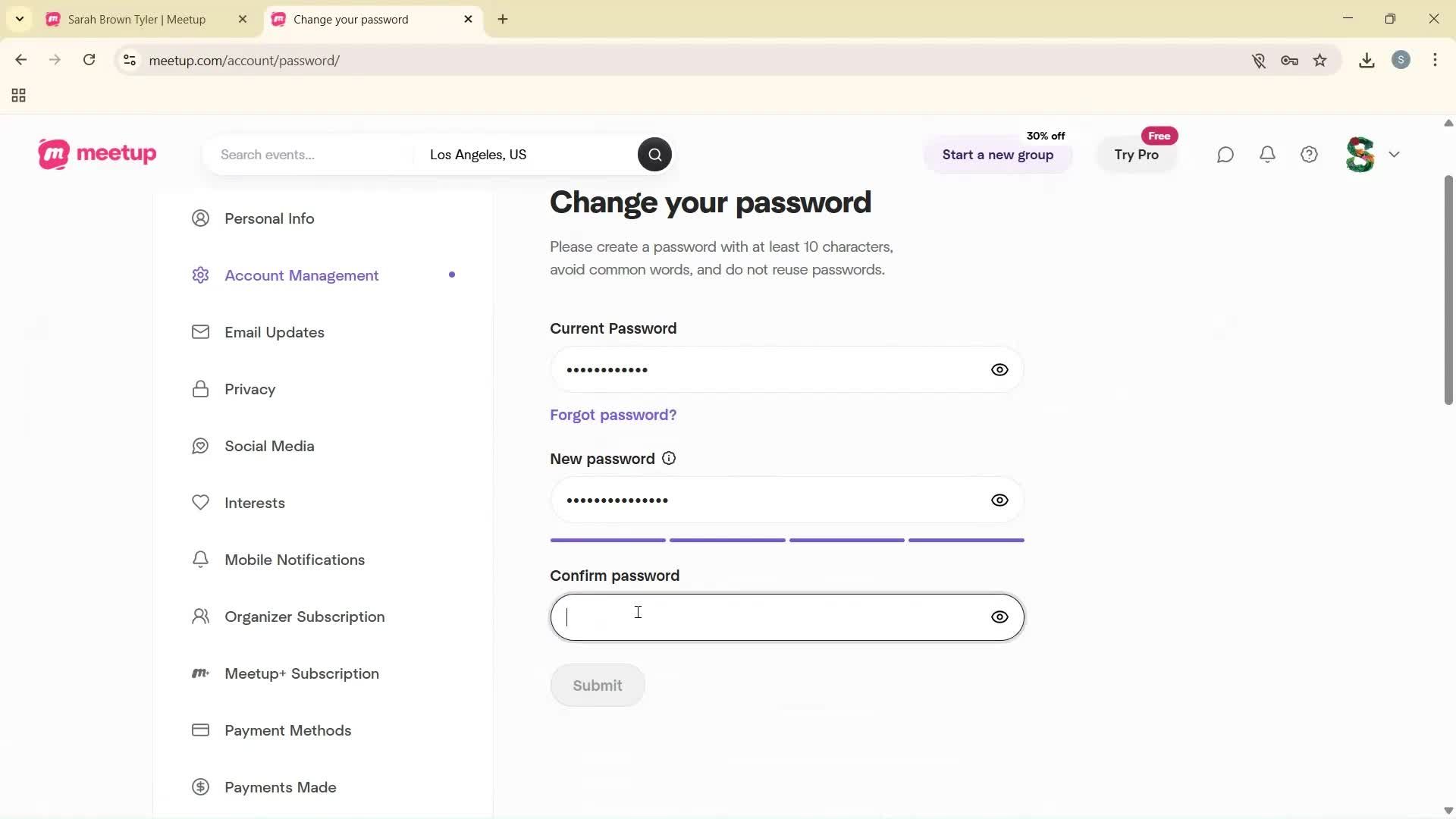Open the Messages icon in the header
Image resolution: width=1456 pixels, height=819 pixels.
tap(1225, 154)
